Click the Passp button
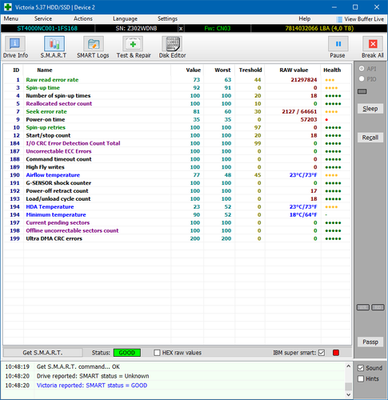The image size is (388, 400). [x=370, y=342]
